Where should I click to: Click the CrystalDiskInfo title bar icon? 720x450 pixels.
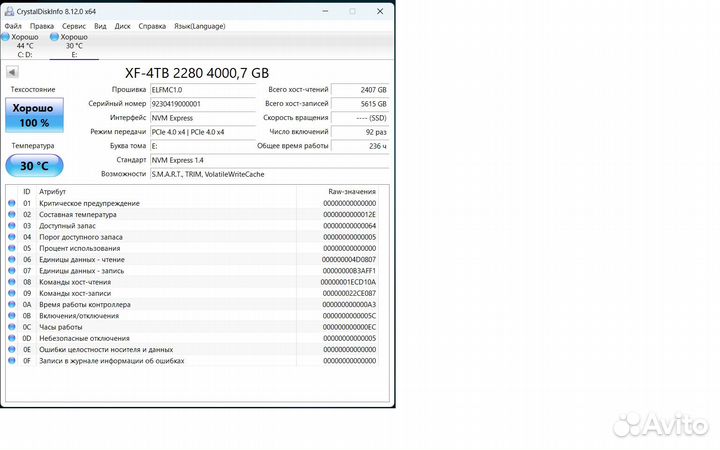9,11
